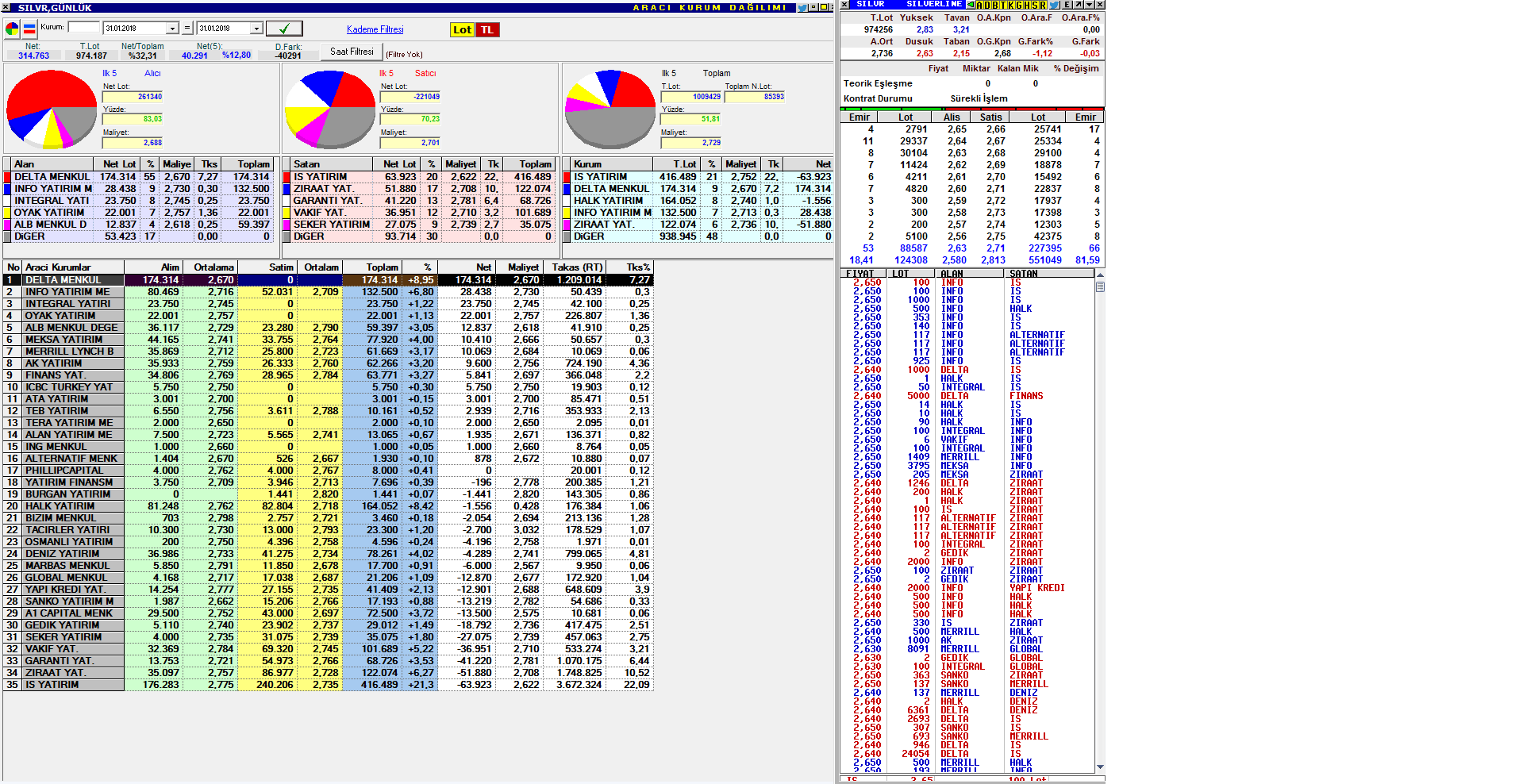The height and width of the screenshot is (784, 1519).
Task: Click green left-arrow icon in SILVR title bar
Action: (x=970, y=4)
